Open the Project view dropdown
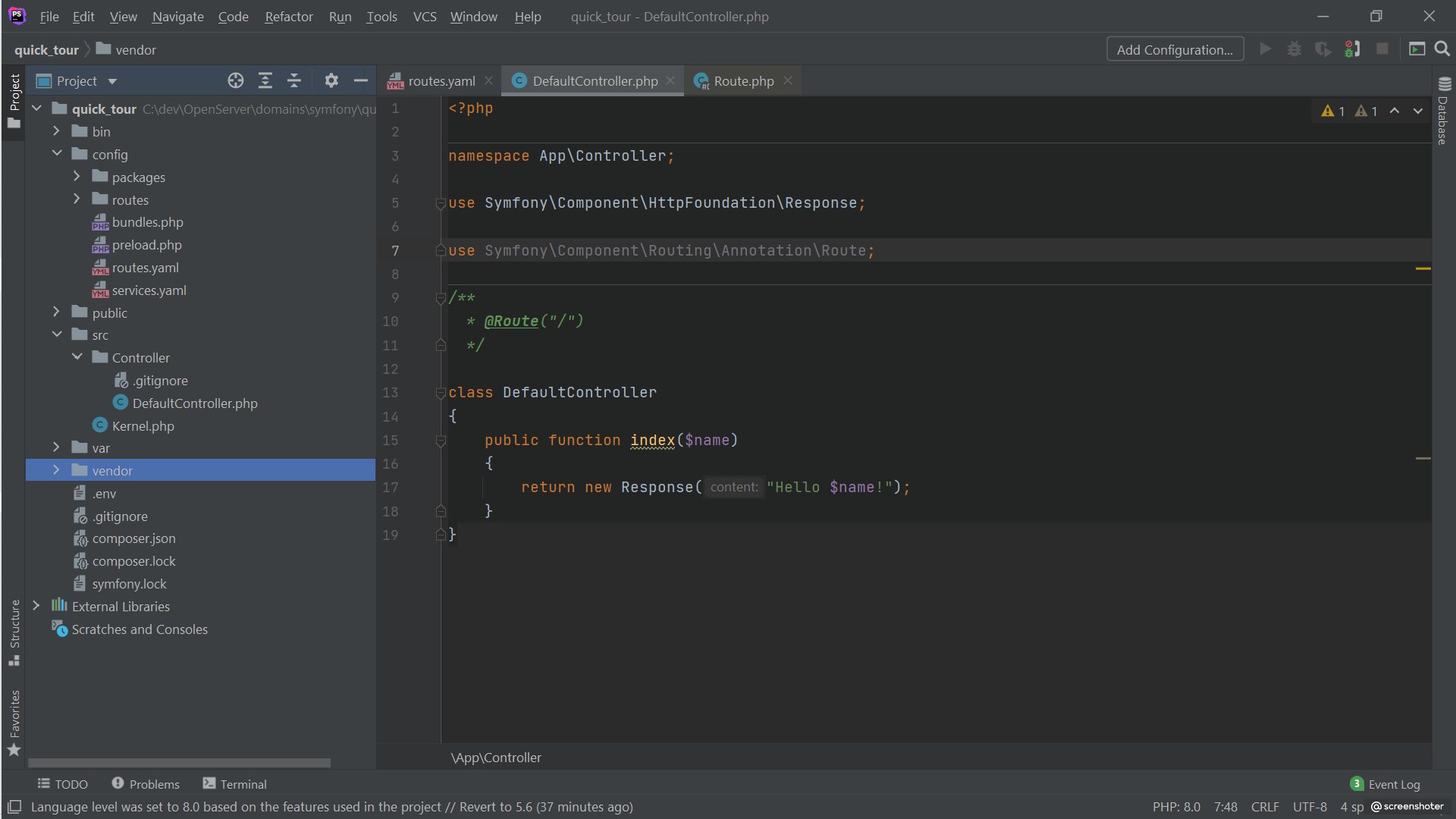The width and height of the screenshot is (1456, 819). pos(112,81)
